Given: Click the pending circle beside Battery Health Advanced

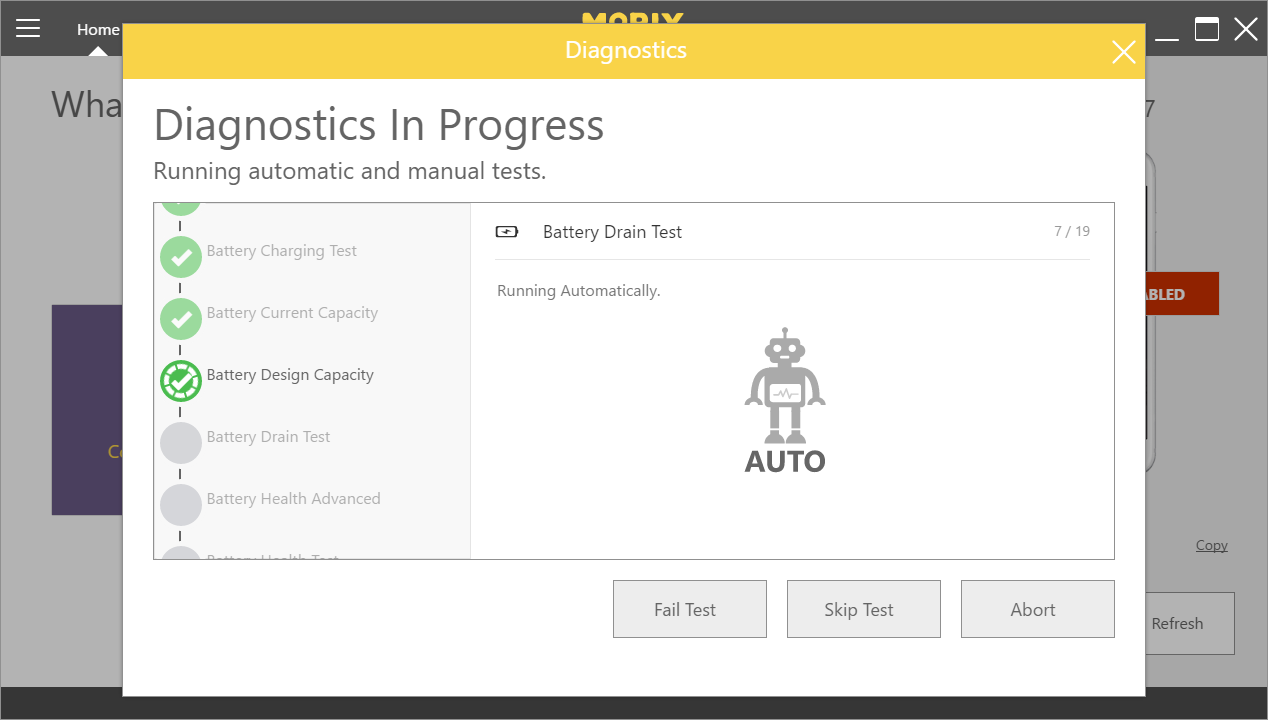Looking at the screenshot, I should (181, 505).
